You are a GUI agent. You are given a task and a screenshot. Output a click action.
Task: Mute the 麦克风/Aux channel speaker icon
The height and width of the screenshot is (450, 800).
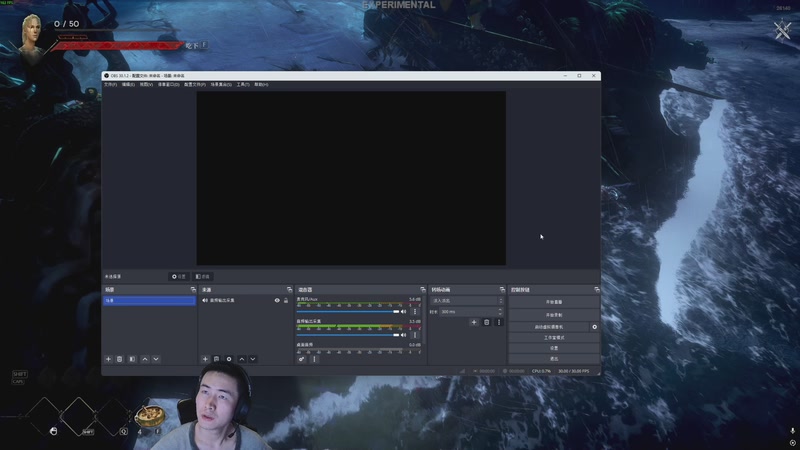coord(404,311)
